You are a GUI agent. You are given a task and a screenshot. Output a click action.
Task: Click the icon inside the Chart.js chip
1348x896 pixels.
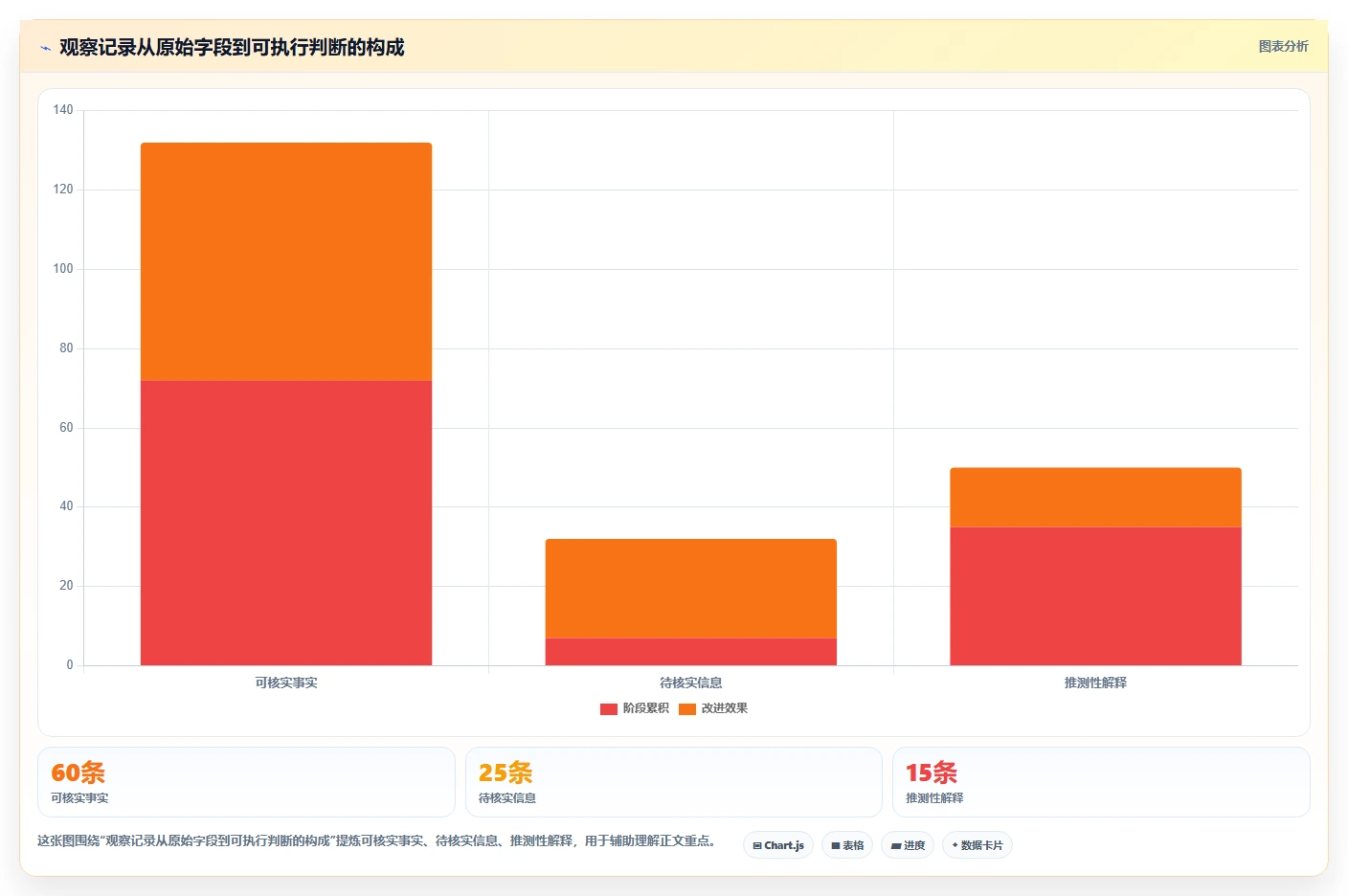pyautogui.click(x=757, y=846)
